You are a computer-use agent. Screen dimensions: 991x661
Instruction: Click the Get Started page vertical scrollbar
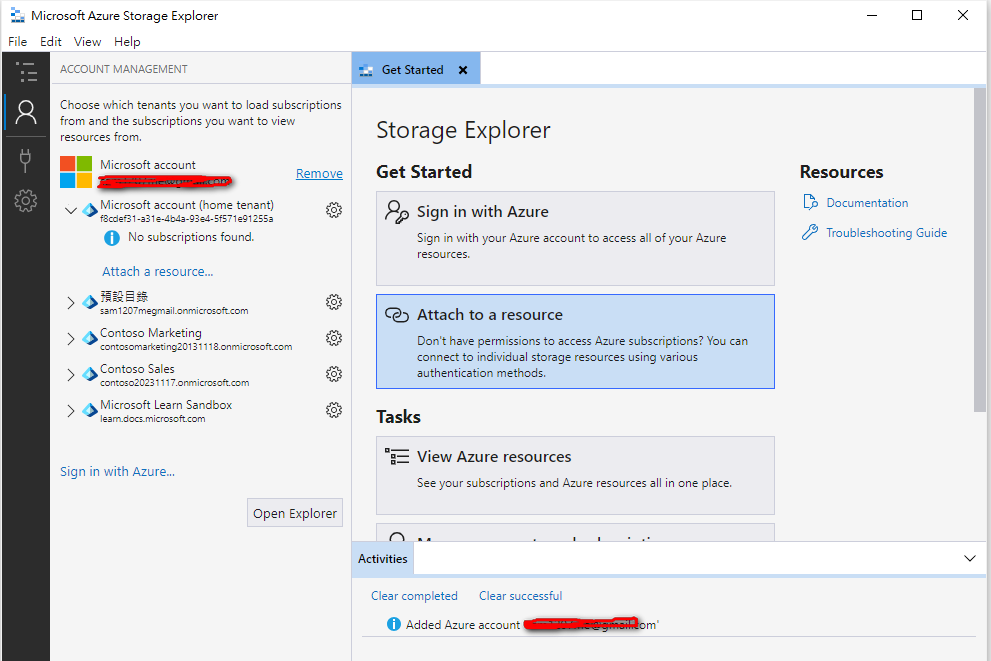[980, 250]
